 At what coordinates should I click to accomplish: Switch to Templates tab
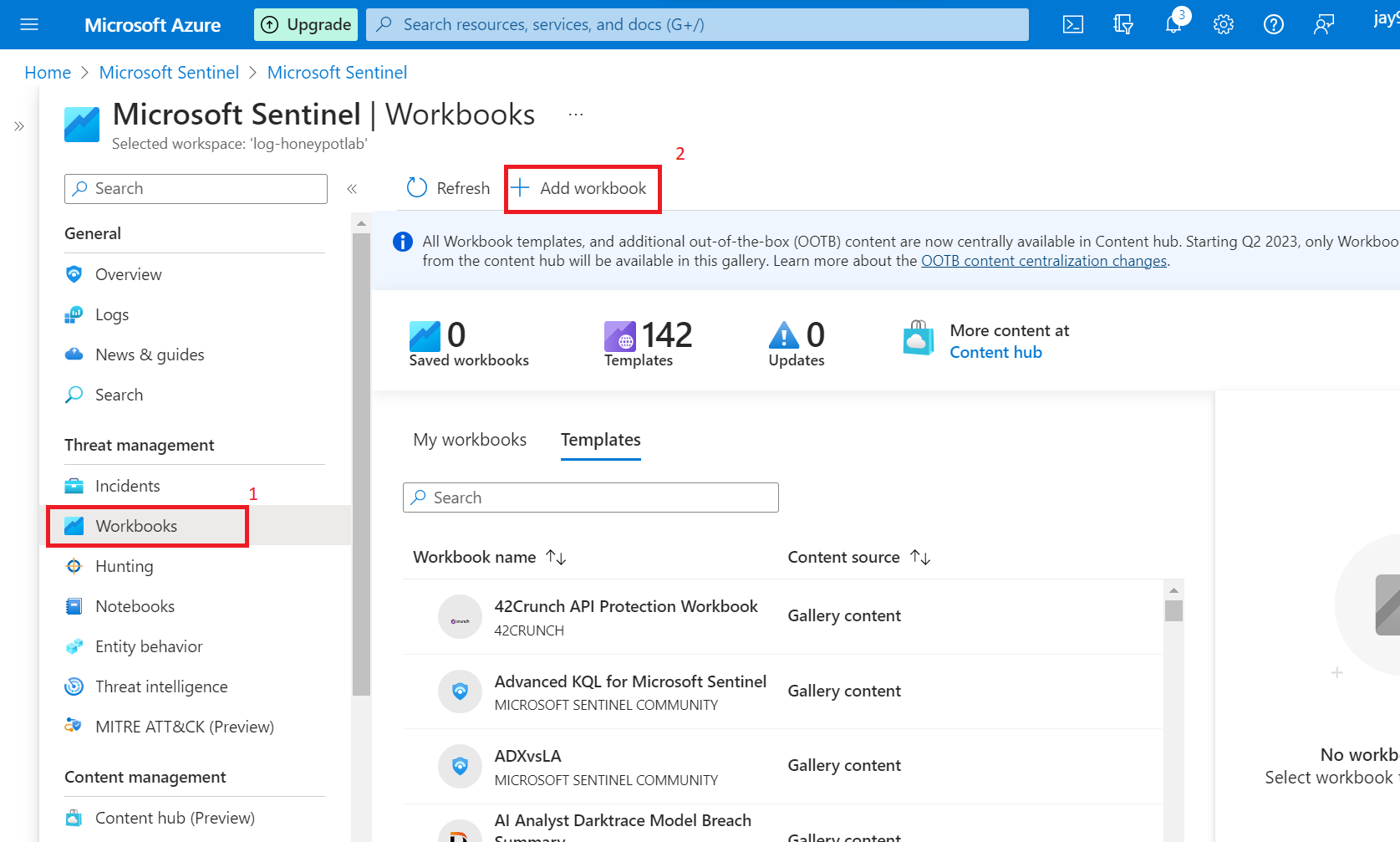point(601,440)
